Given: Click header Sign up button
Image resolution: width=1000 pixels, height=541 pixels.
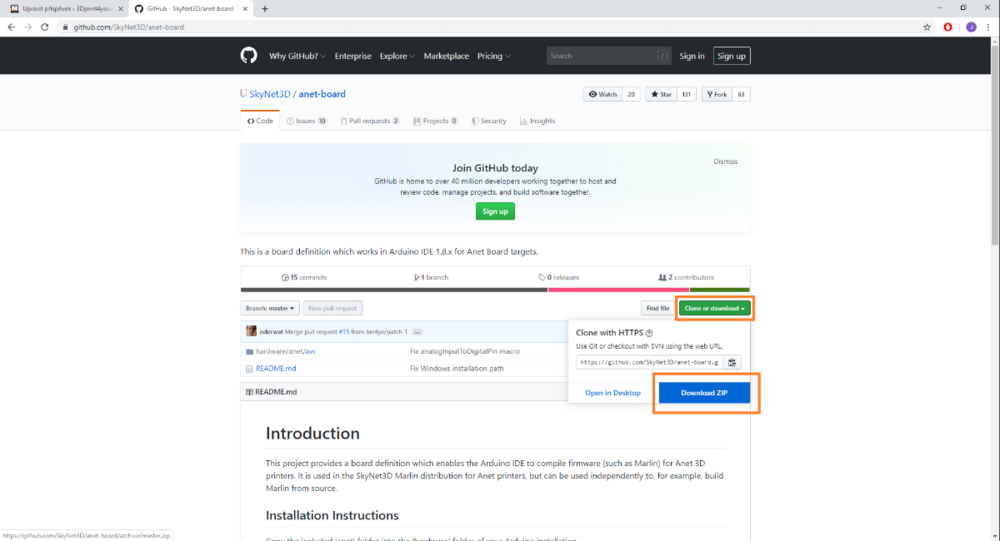Looking at the screenshot, I should pyautogui.click(x=732, y=56).
